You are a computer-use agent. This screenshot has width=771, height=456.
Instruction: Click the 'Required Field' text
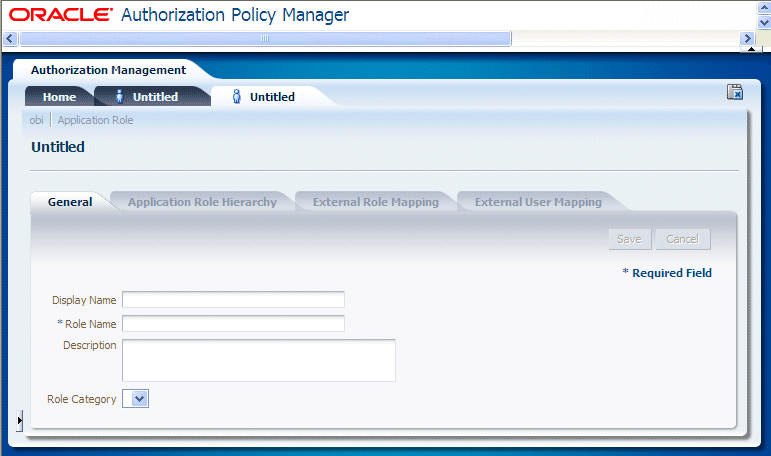point(672,273)
